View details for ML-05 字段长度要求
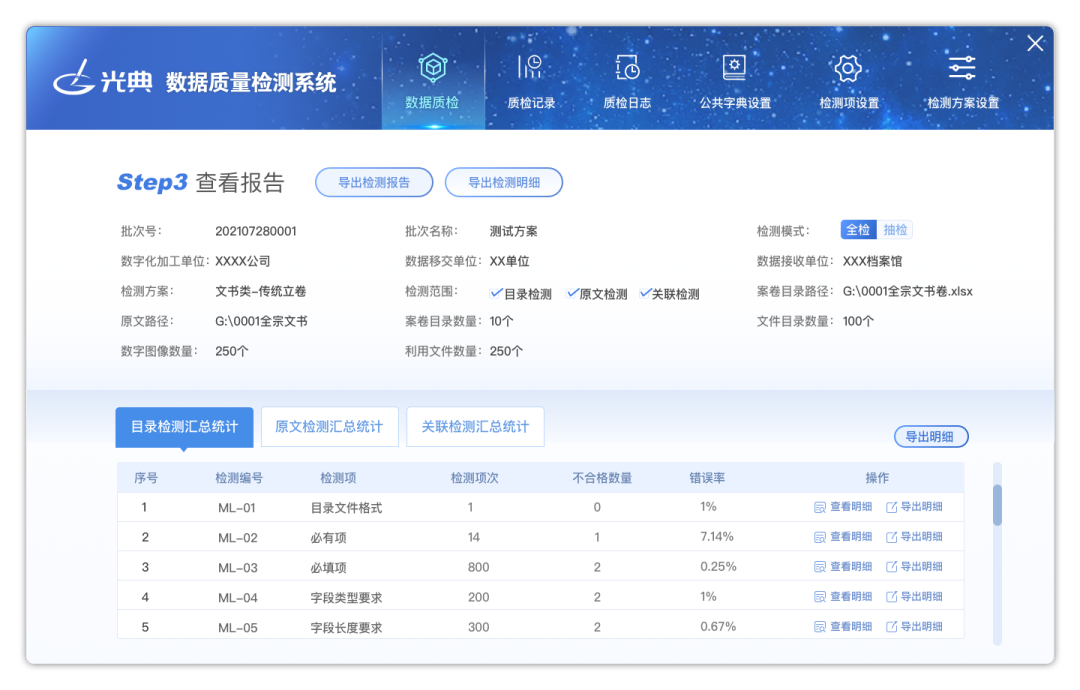This screenshot has height=690, width=1080. coord(843,627)
